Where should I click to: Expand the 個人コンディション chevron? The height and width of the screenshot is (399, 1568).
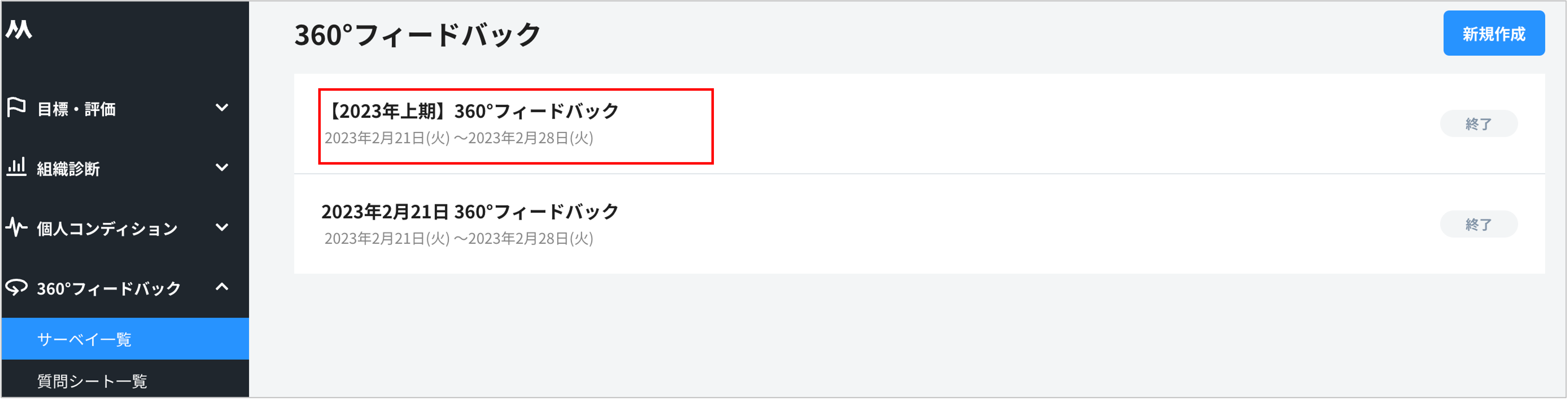(x=222, y=227)
